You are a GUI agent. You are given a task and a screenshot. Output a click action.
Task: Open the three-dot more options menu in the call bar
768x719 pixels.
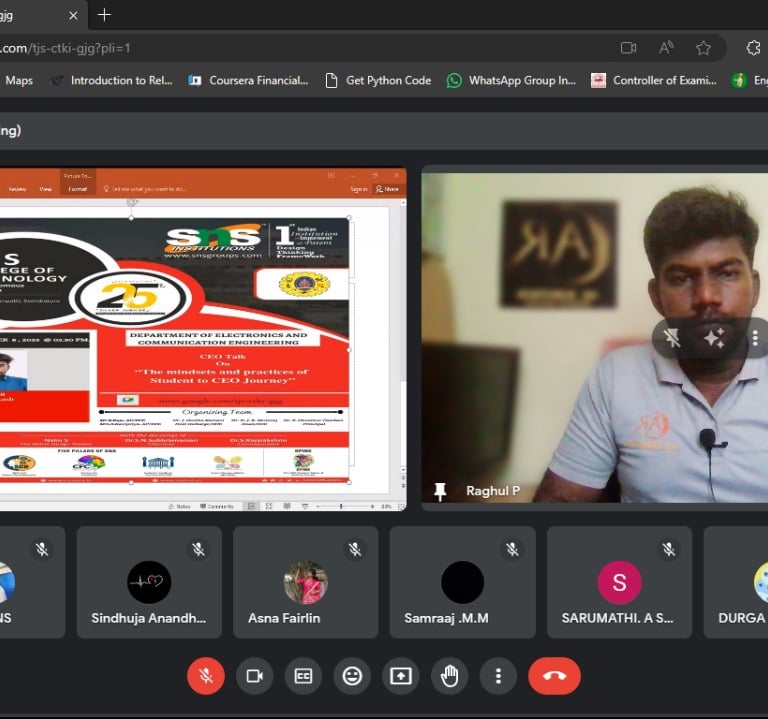(498, 676)
